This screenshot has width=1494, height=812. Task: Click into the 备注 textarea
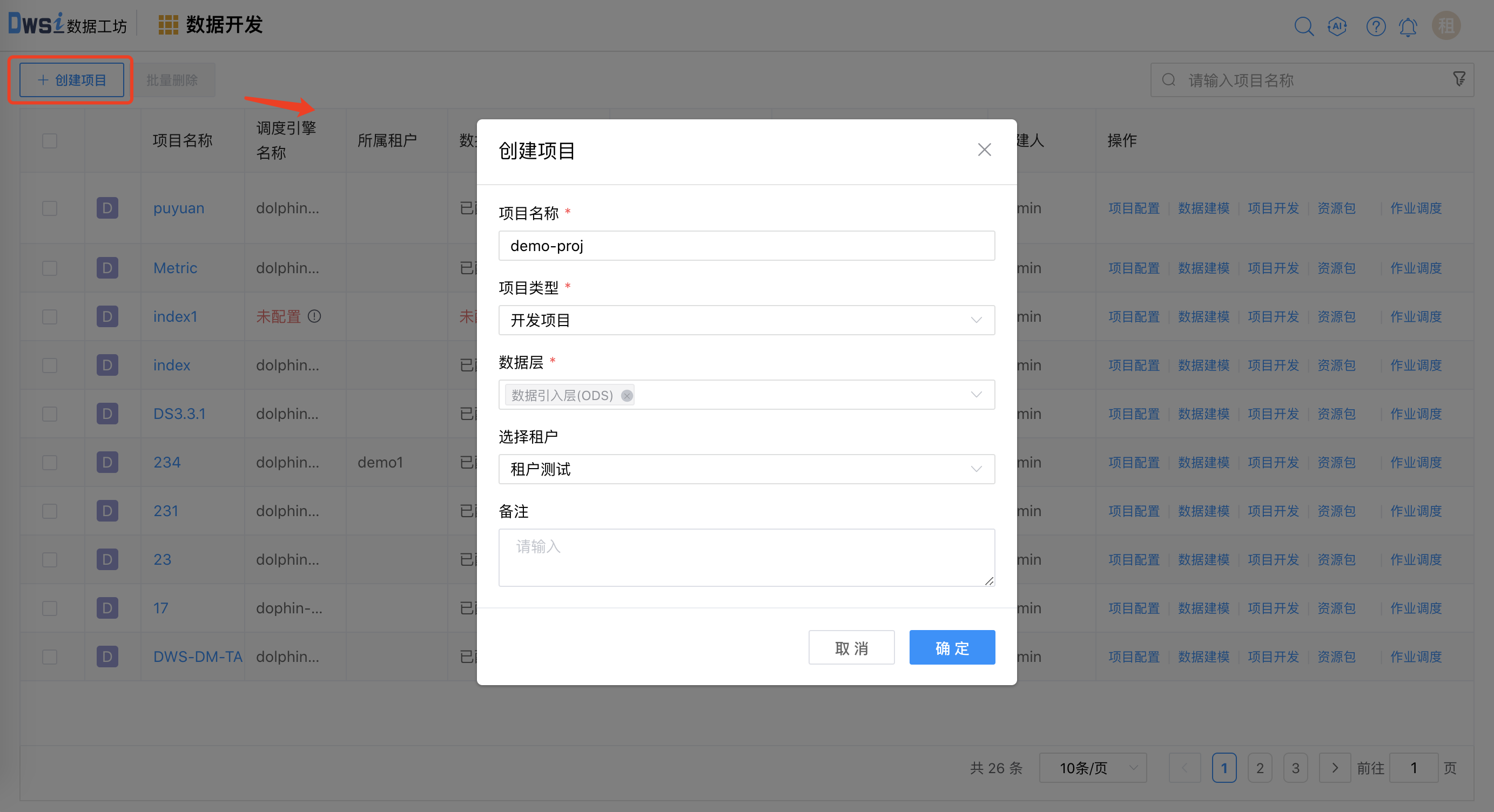[746, 557]
